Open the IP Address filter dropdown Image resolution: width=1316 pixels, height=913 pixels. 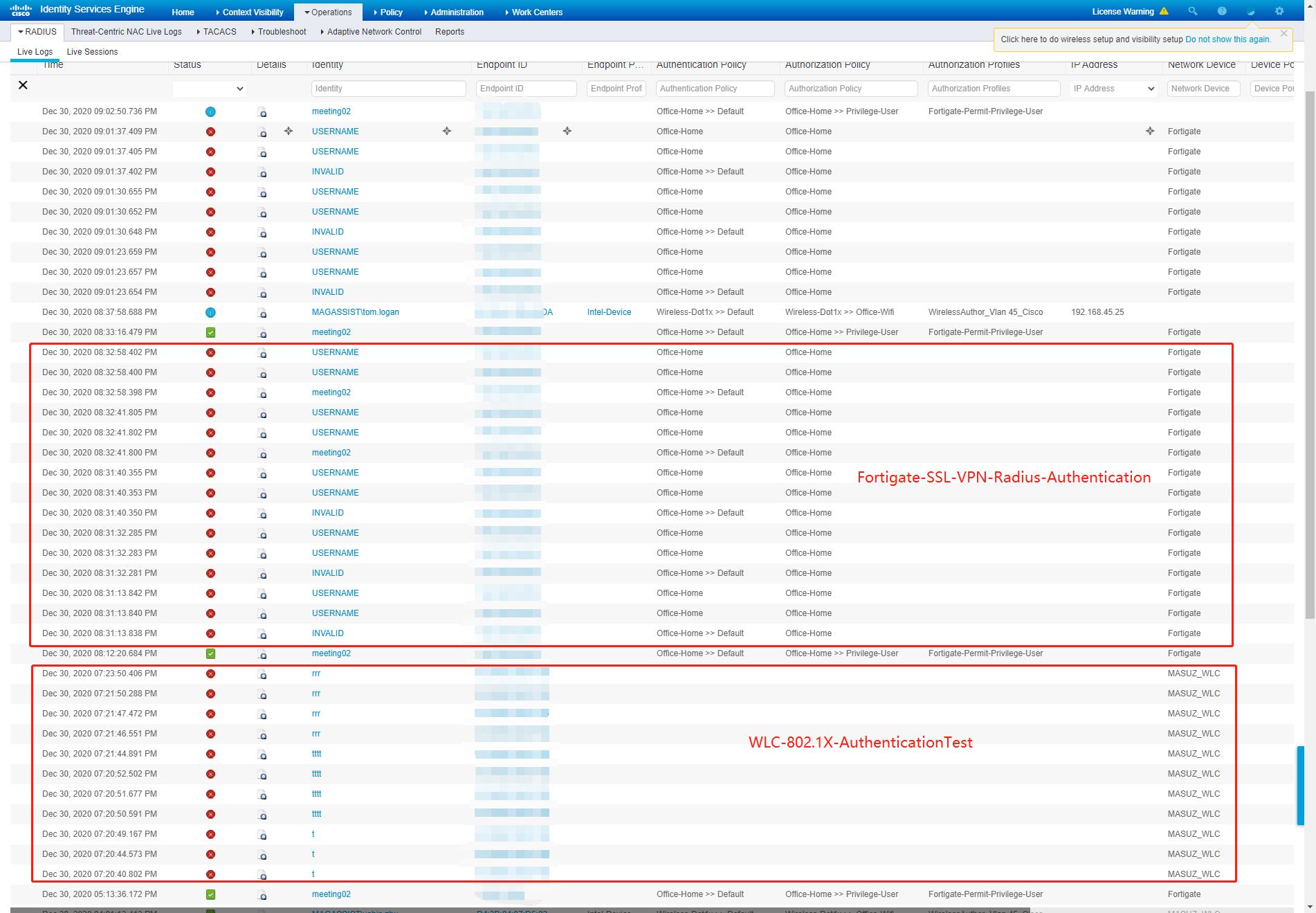[1113, 89]
